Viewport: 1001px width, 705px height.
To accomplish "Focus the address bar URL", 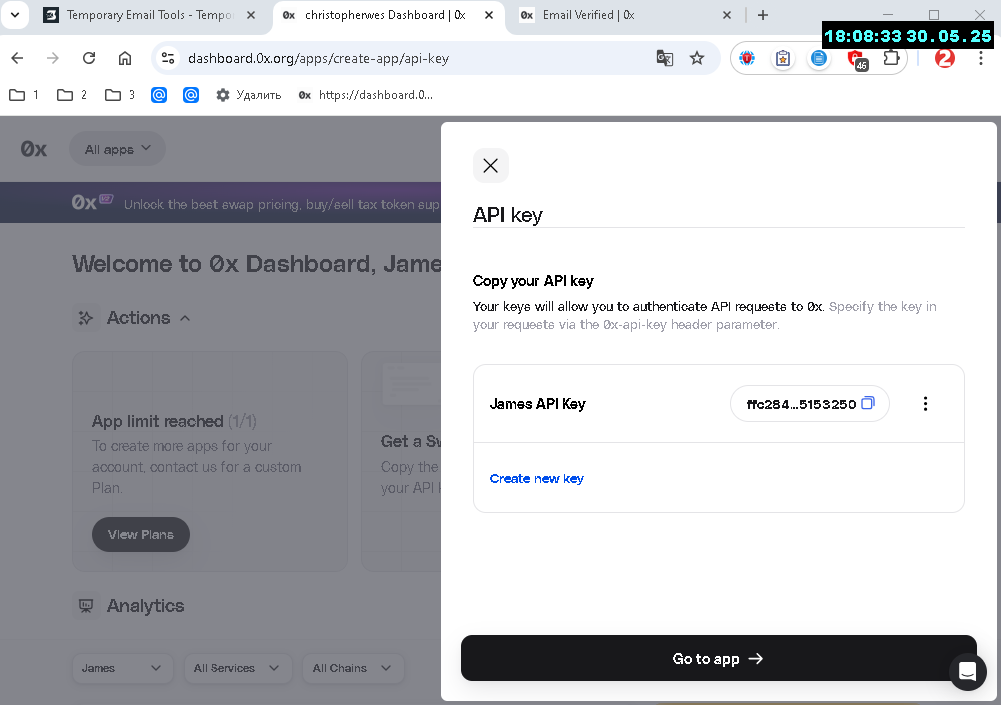I will tap(318, 58).
